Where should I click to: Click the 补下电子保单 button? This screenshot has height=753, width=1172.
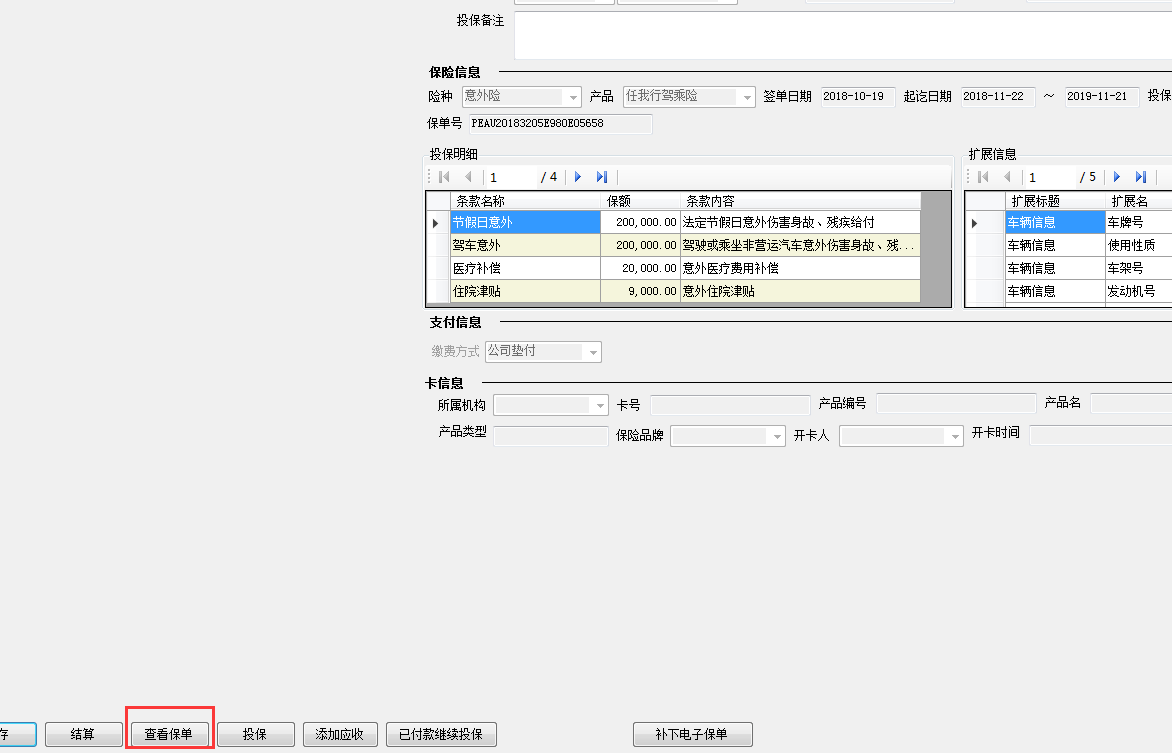[x=692, y=734]
